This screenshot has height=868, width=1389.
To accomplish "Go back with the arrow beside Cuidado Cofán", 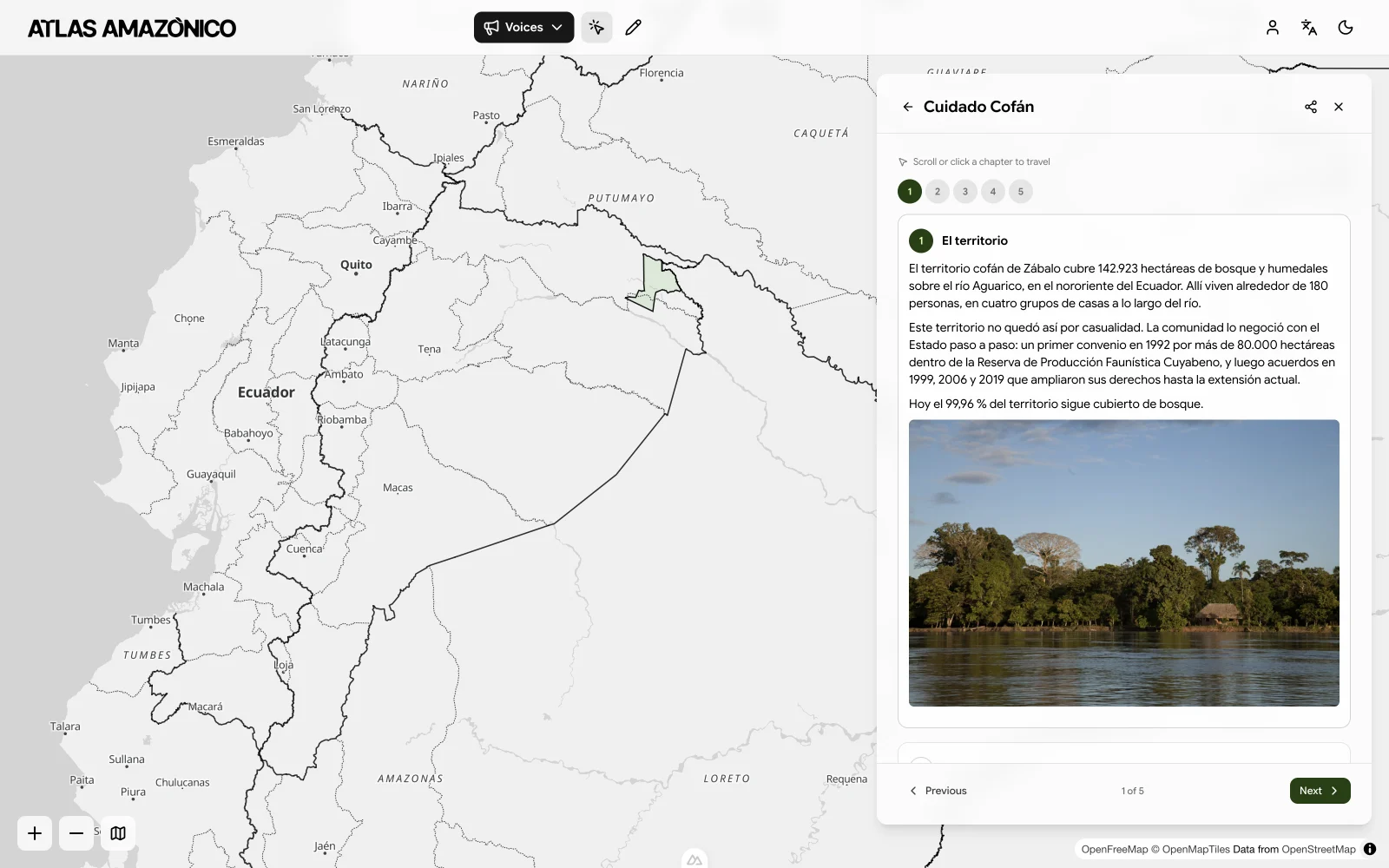I will (907, 107).
